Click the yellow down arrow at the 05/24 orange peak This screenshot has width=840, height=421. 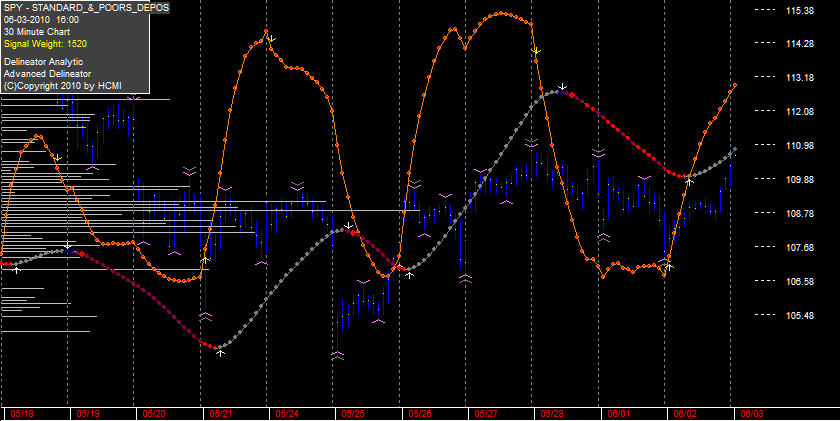[272, 39]
